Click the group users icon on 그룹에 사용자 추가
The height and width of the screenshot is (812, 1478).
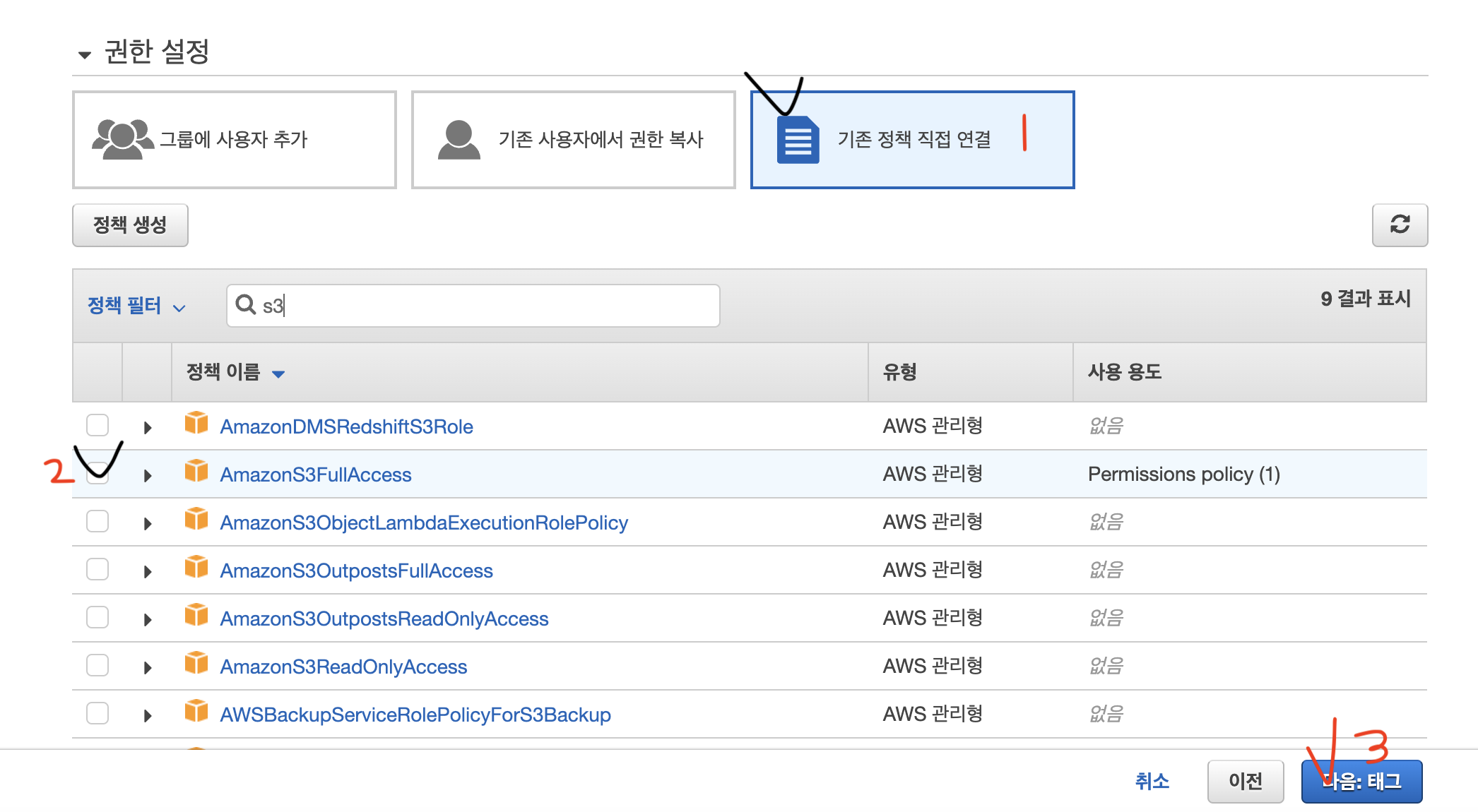coord(122,139)
